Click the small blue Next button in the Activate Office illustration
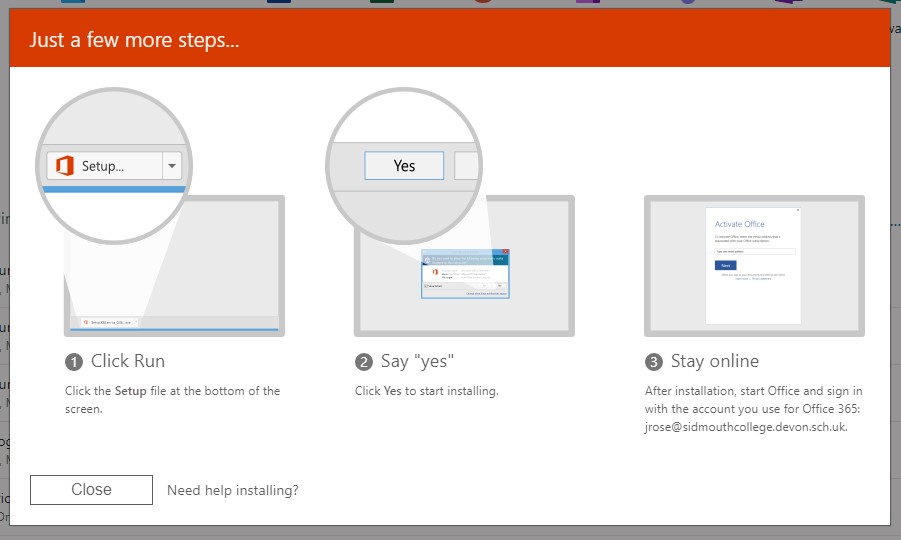The image size is (901, 540). coord(725,265)
